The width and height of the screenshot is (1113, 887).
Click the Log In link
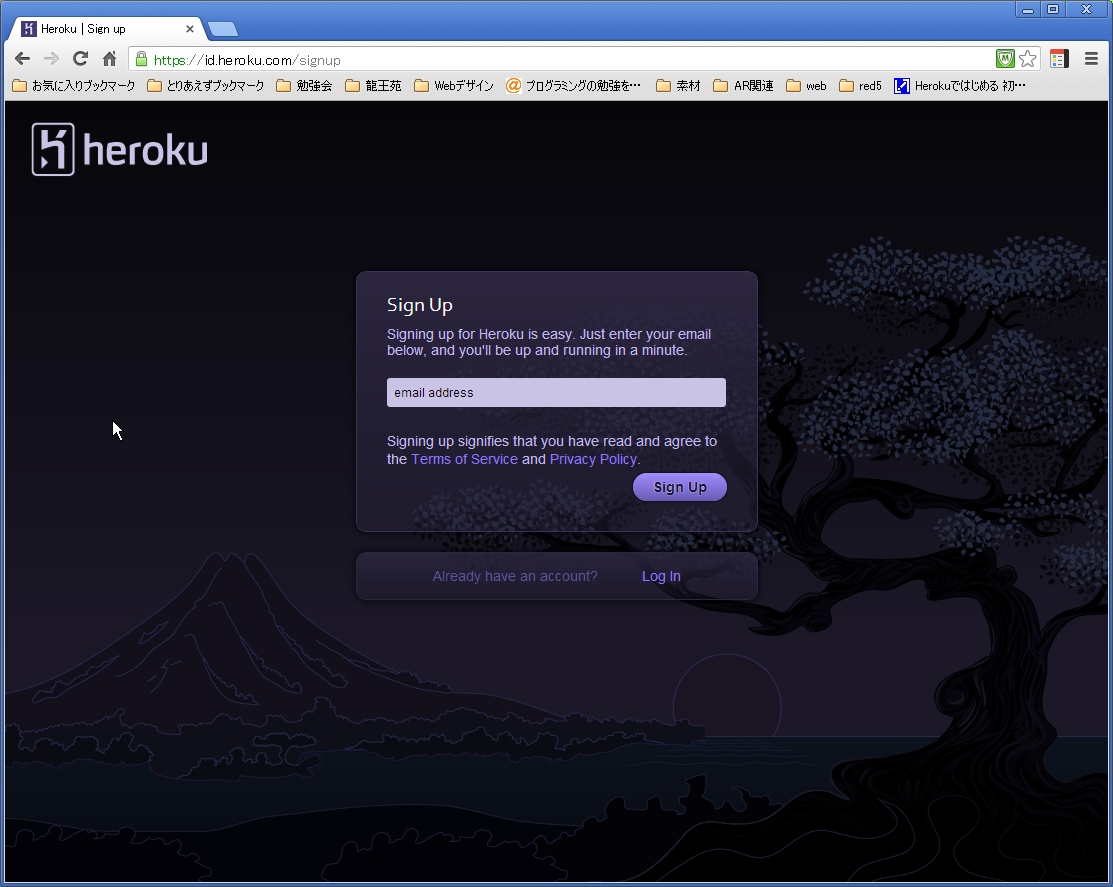(661, 576)
